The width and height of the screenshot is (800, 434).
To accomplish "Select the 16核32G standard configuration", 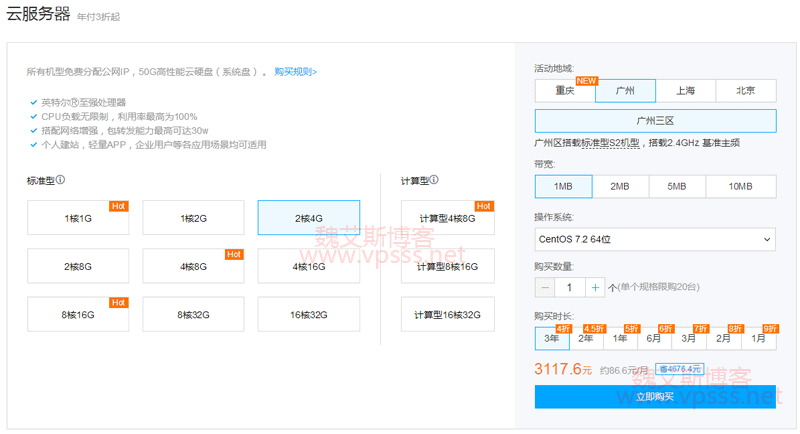I will tap(308, 314).
